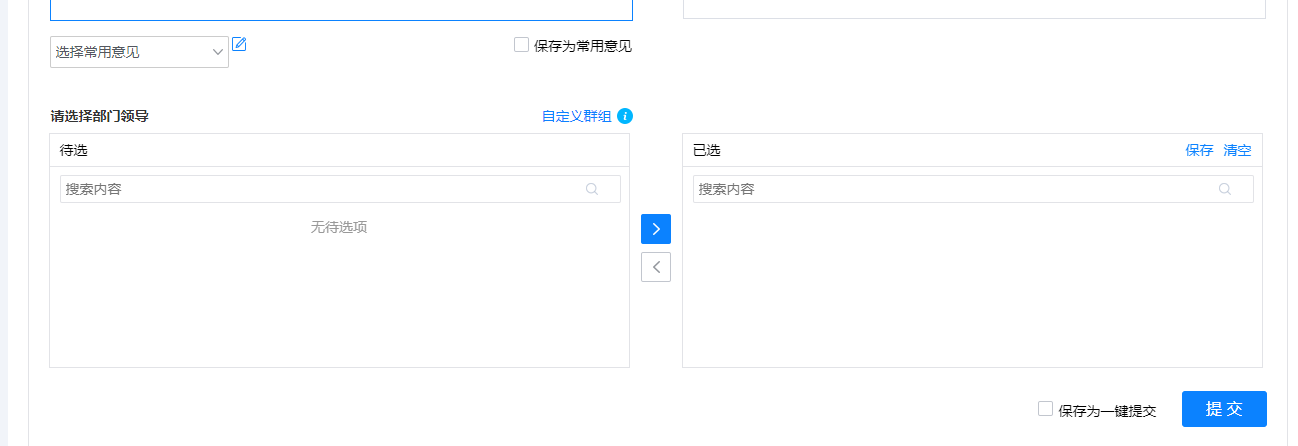The height and width of the screenshot is (446, 1298).
Task: Click the edit common opinions pencil icon
Action: click(x=239, y=44)
